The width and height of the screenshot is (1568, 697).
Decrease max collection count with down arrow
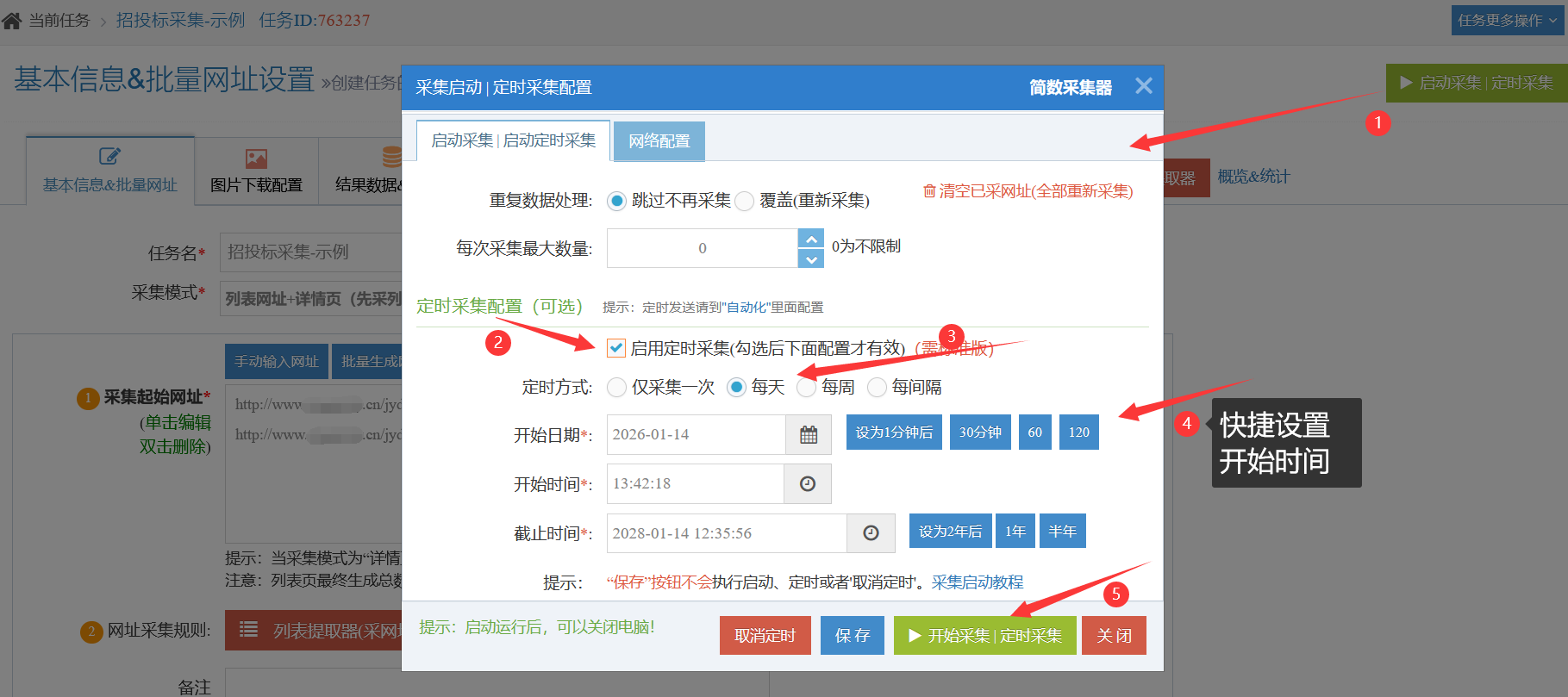[x=810, y=258]
